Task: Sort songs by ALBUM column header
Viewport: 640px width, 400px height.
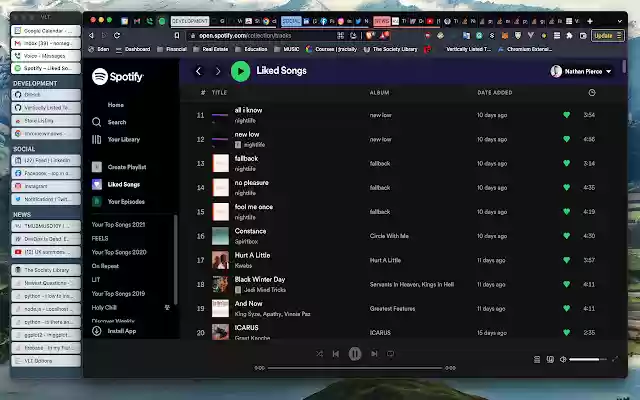Action: click(379, 93)
